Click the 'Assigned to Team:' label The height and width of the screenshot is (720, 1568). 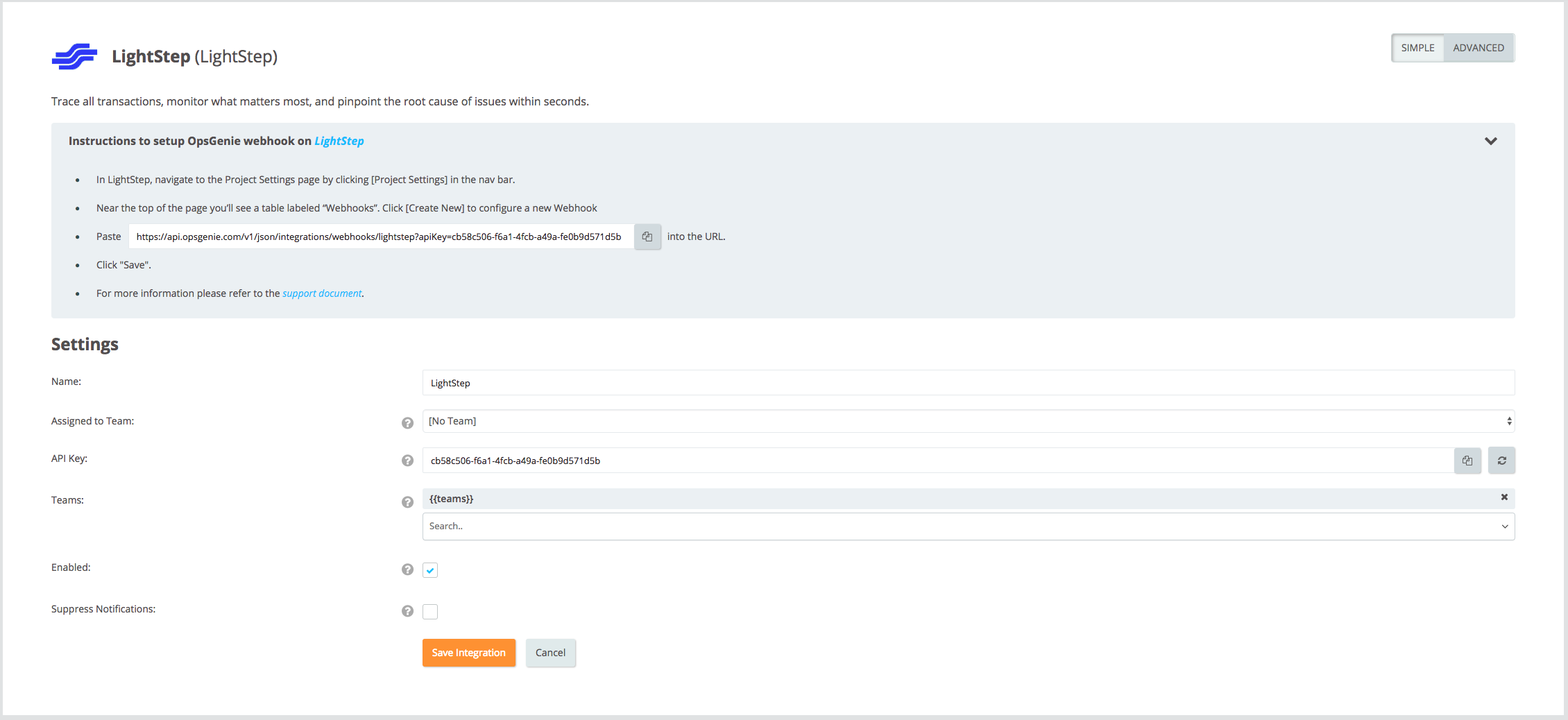92,421
